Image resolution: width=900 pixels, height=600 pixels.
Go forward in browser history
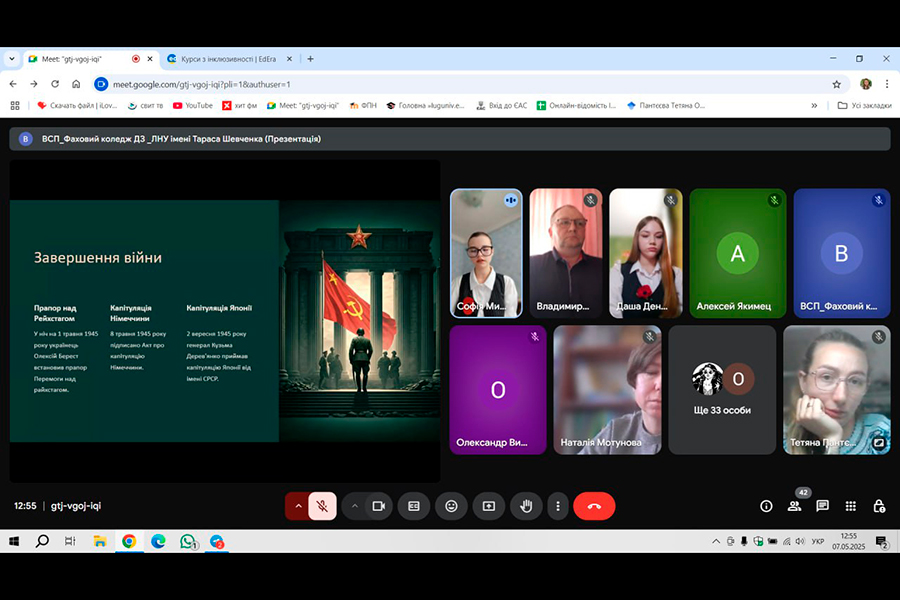[x=34, y=84]
